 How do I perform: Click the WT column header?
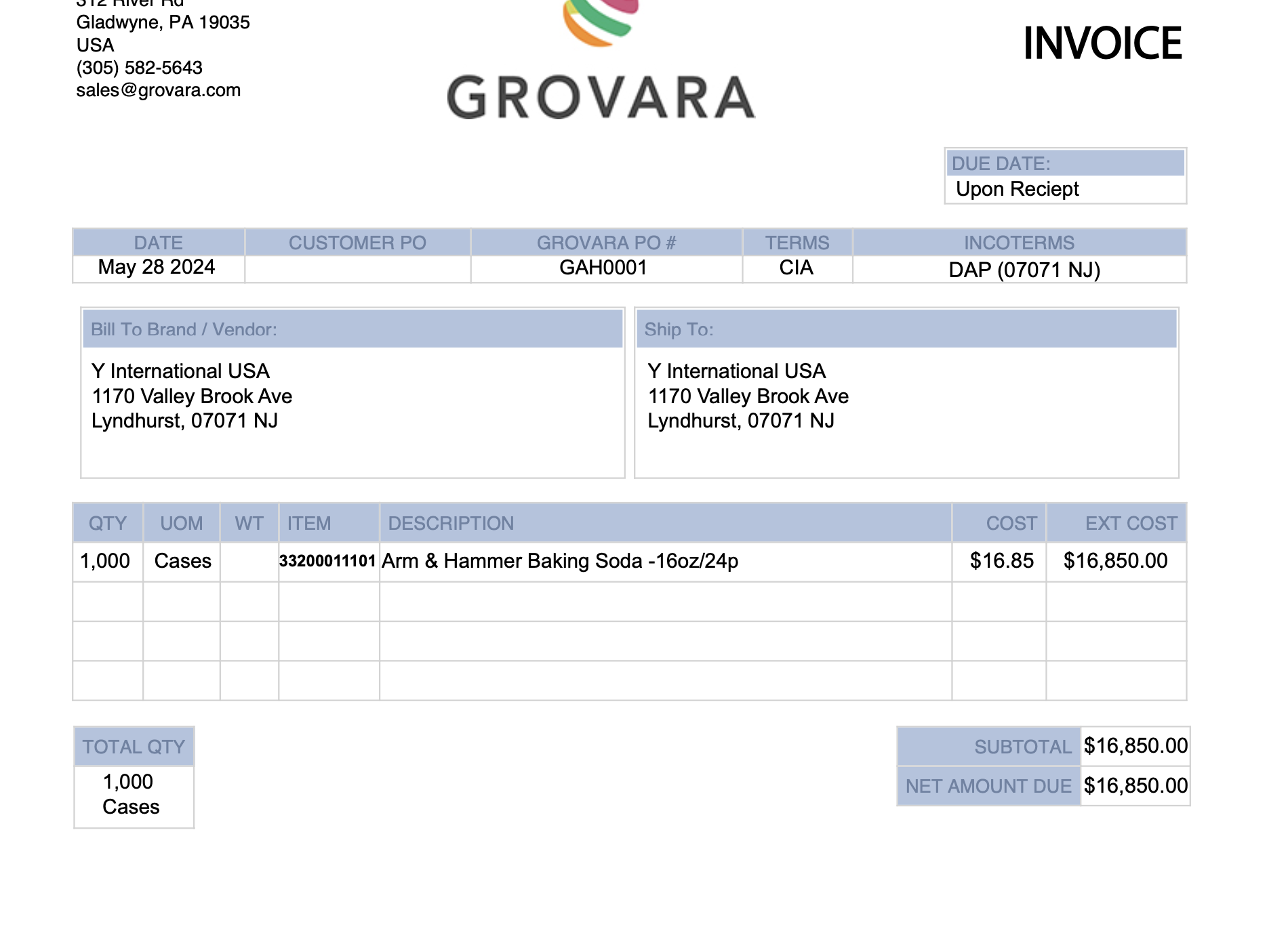tap(249, 523)
